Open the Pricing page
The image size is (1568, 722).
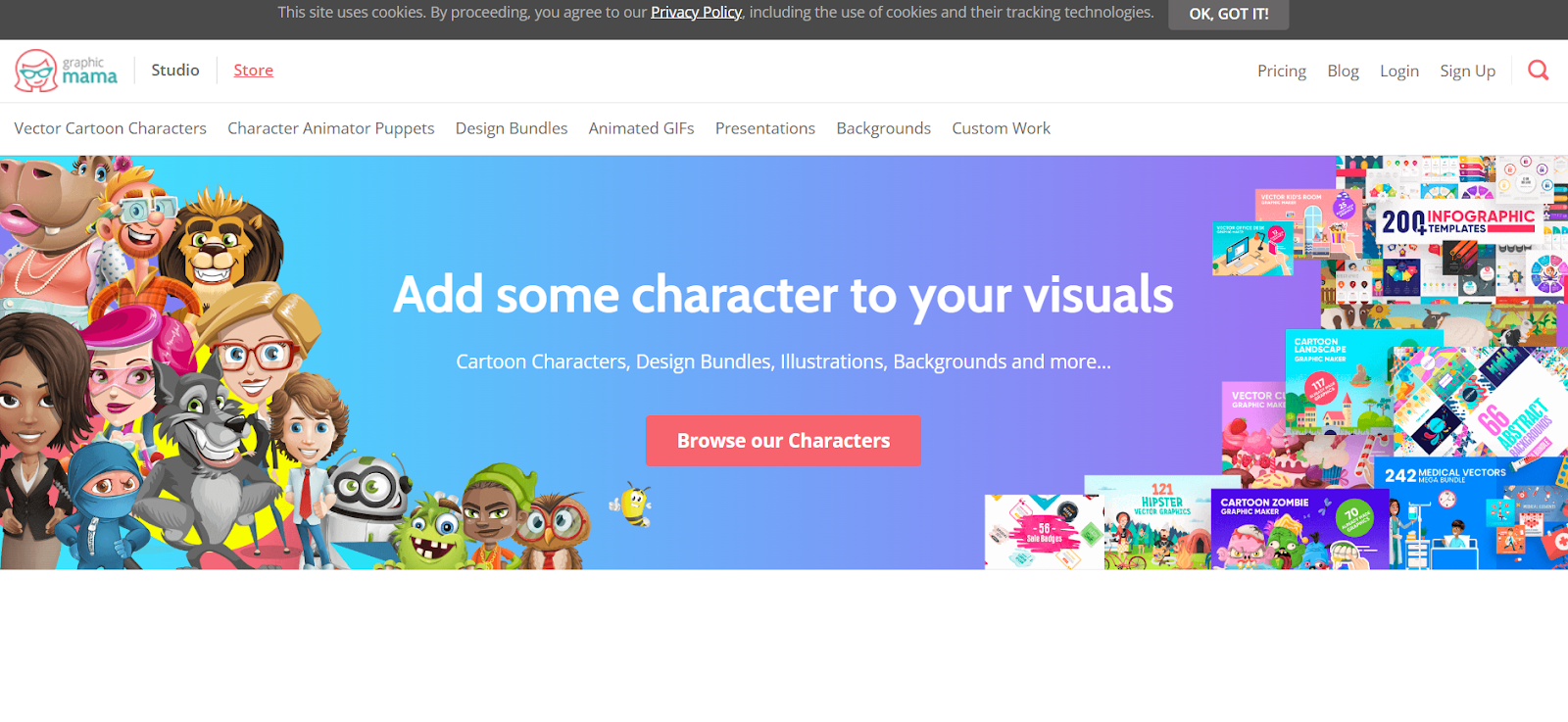tap(1281, 71)
